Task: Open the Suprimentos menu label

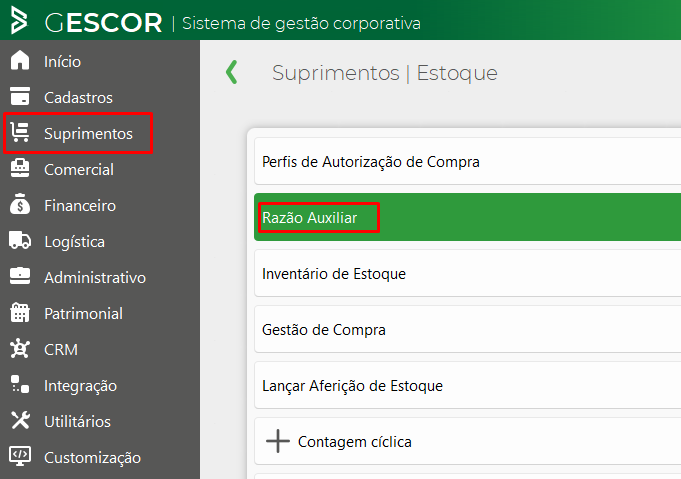Action: tap(88, 133)
